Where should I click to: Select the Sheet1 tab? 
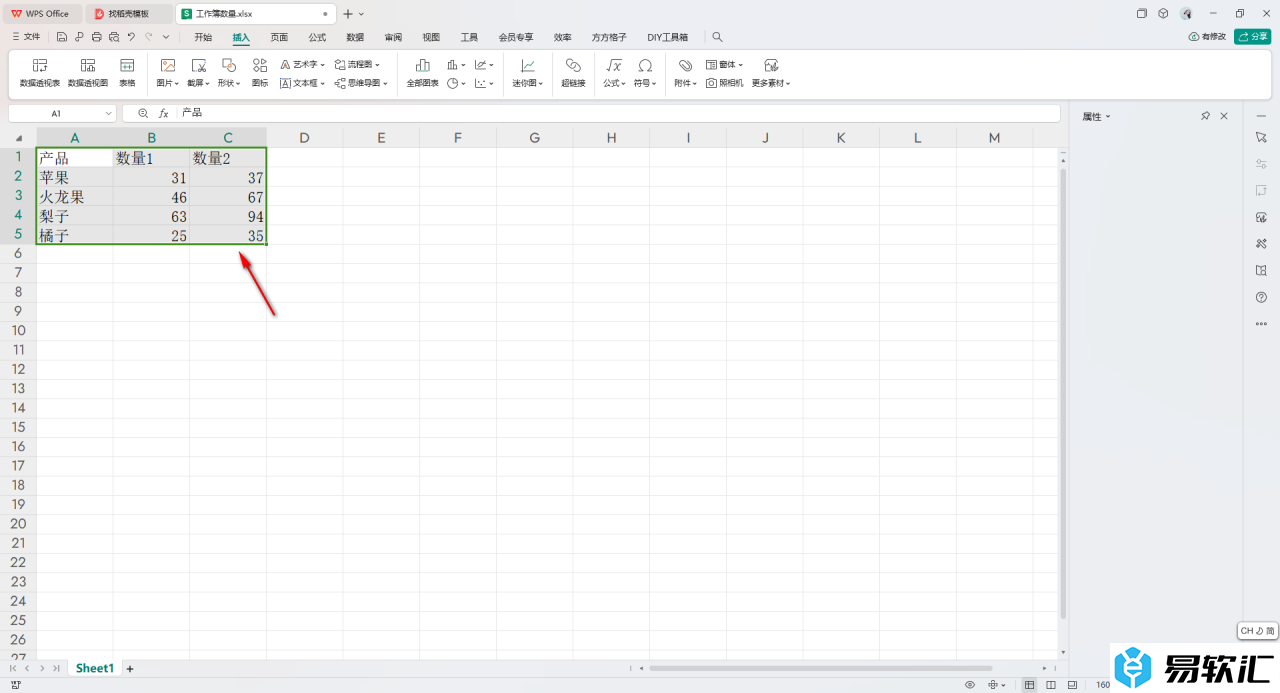point(95,668)
